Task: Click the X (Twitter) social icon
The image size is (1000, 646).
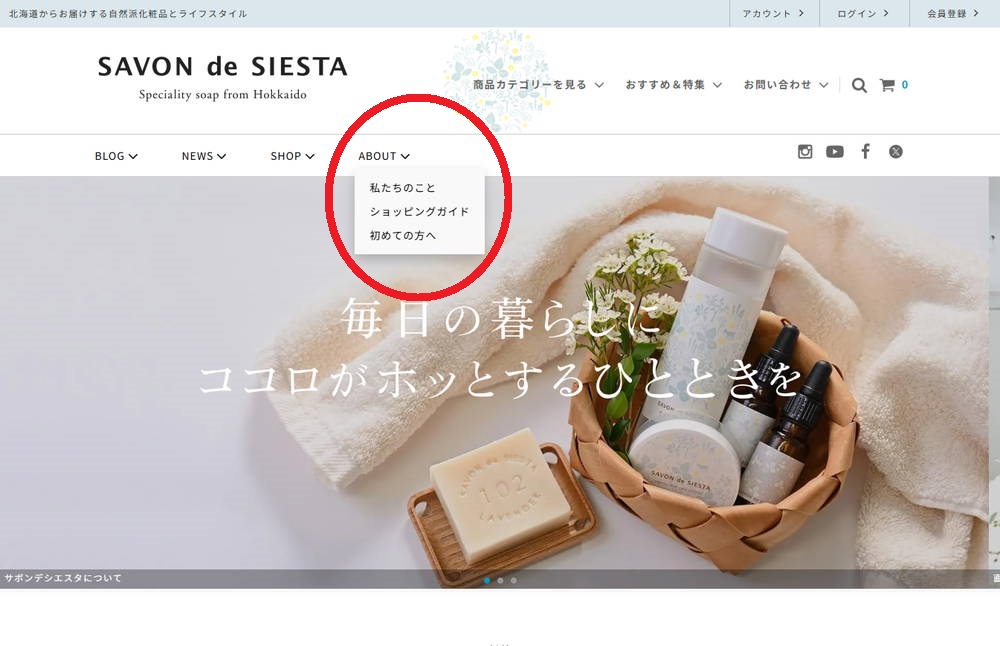Action: coord(896,152)
